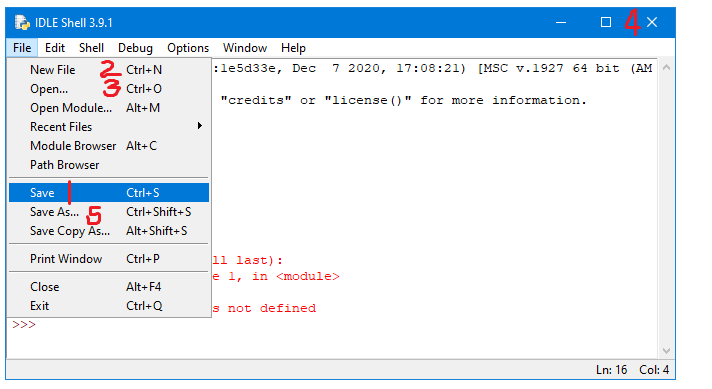Viewport: 712px width, 389px height.
Task: Select Path Browser entry
Action: click(x=109, y=165)
